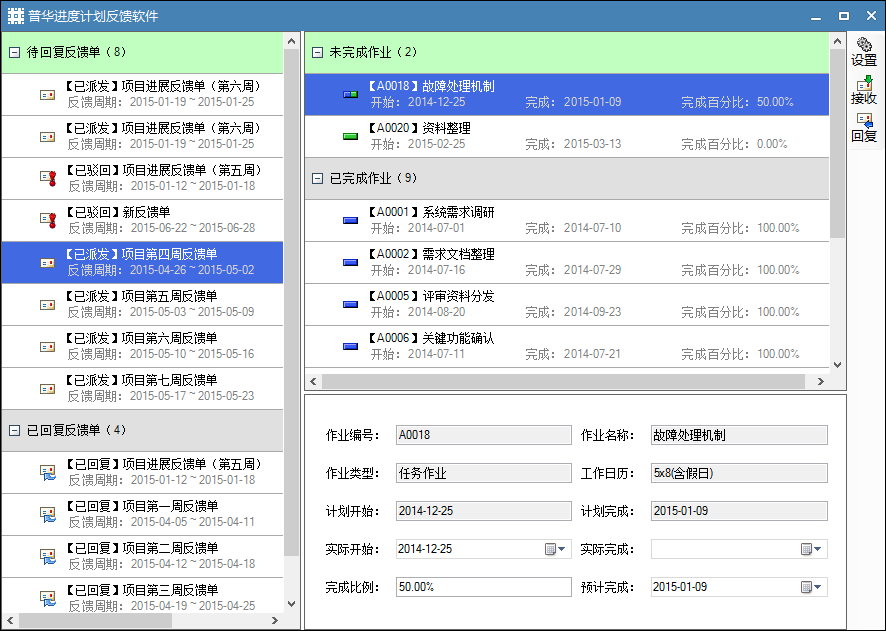Select the task A0005 评审资料分发
886x631 pixels.
pos(567,304)
